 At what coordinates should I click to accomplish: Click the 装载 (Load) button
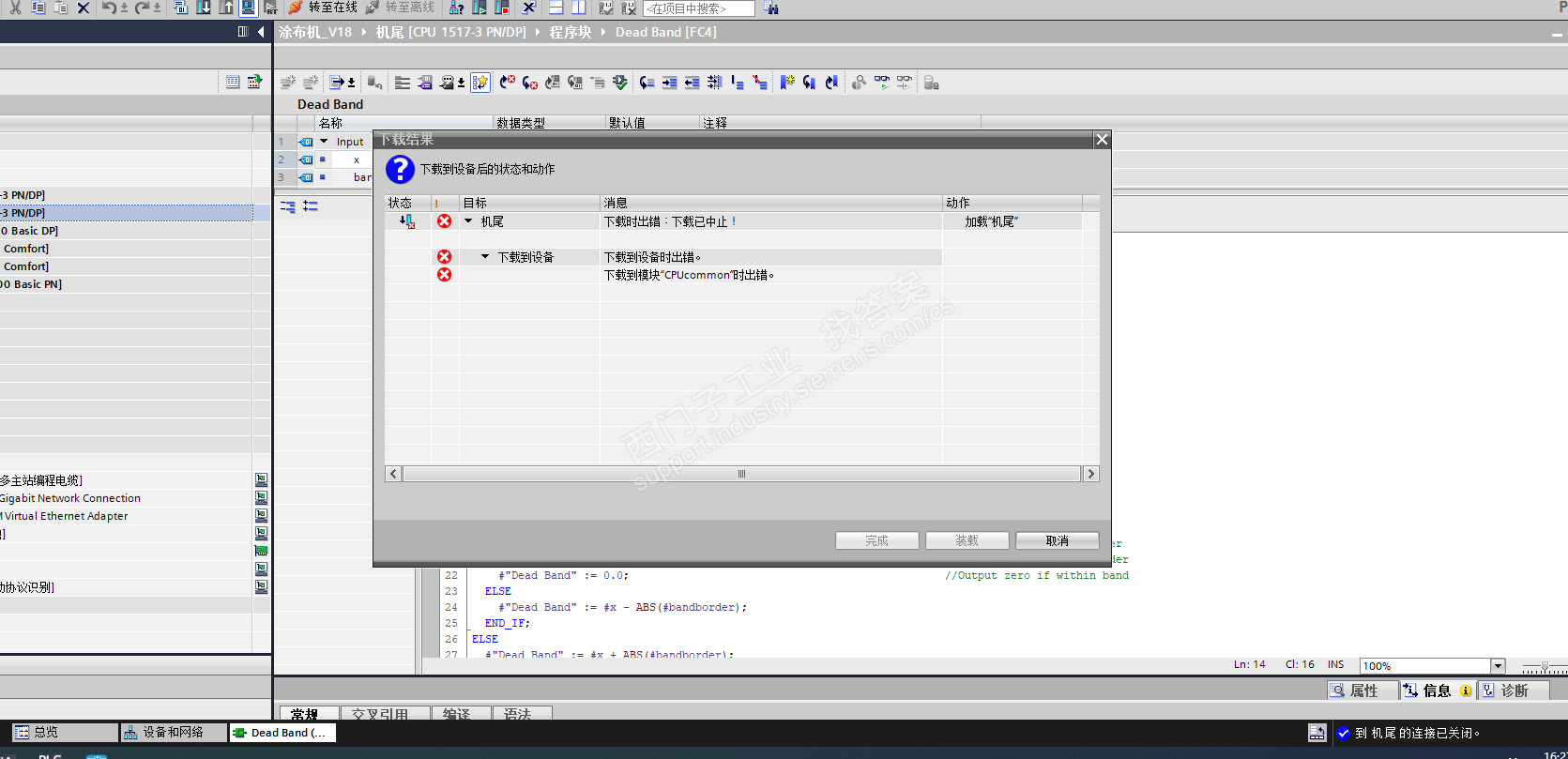[967, 540]
